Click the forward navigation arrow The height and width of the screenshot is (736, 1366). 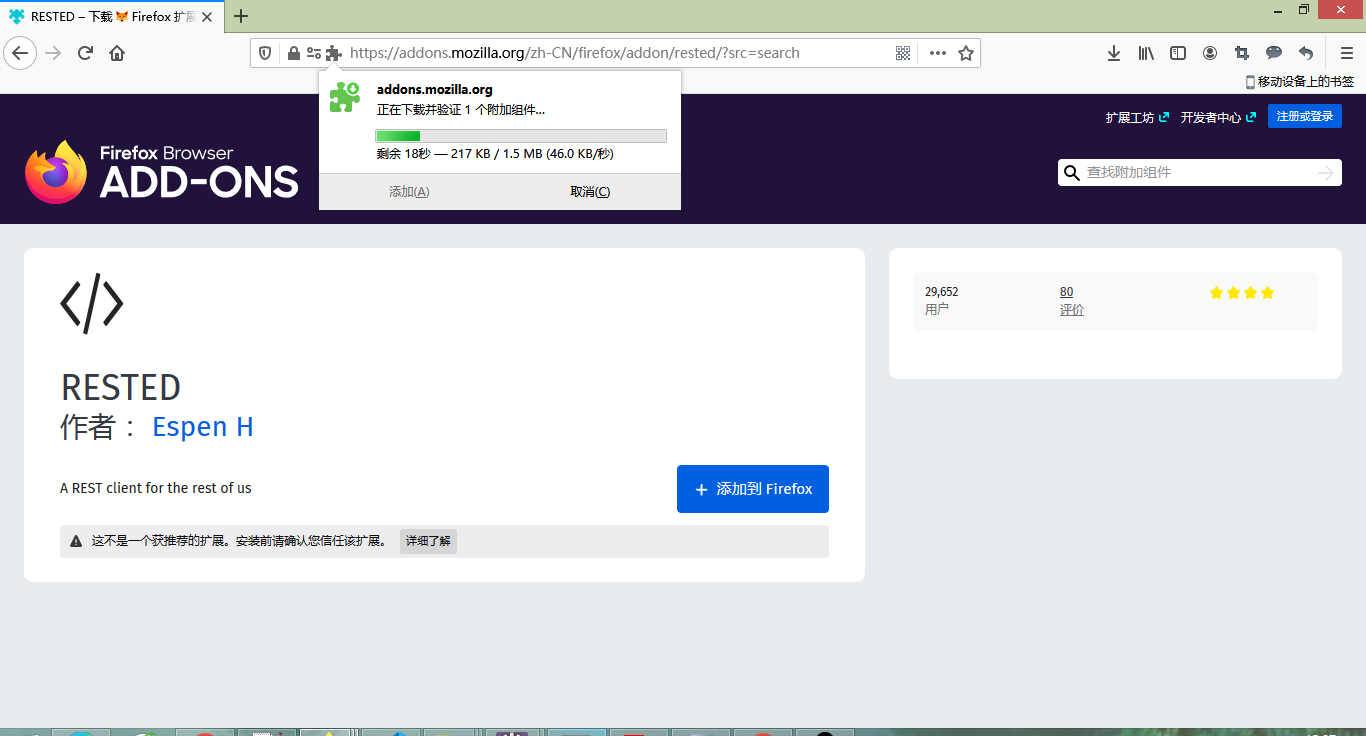click(54, 53)
